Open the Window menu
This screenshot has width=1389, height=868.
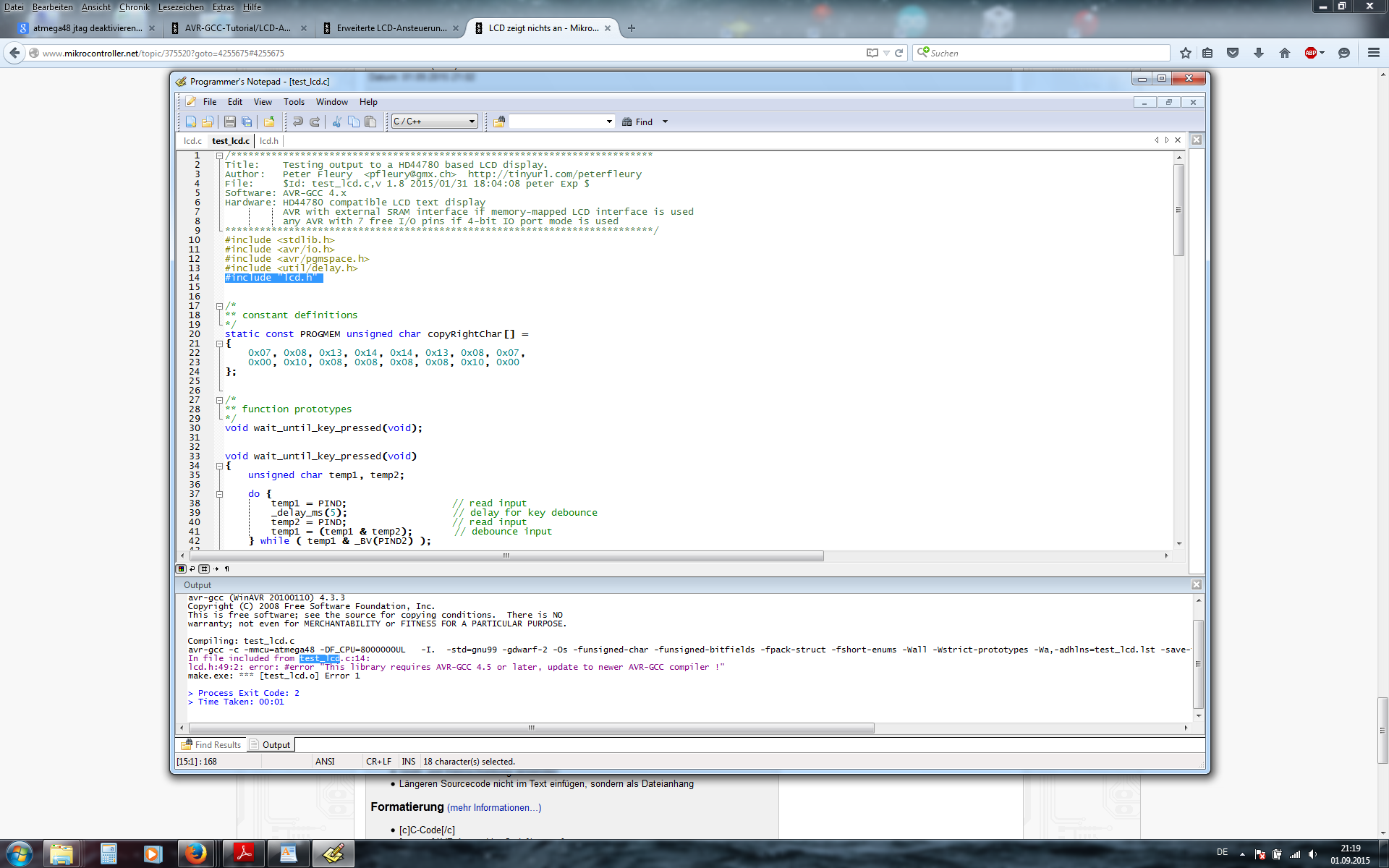[x=331, y=102]
